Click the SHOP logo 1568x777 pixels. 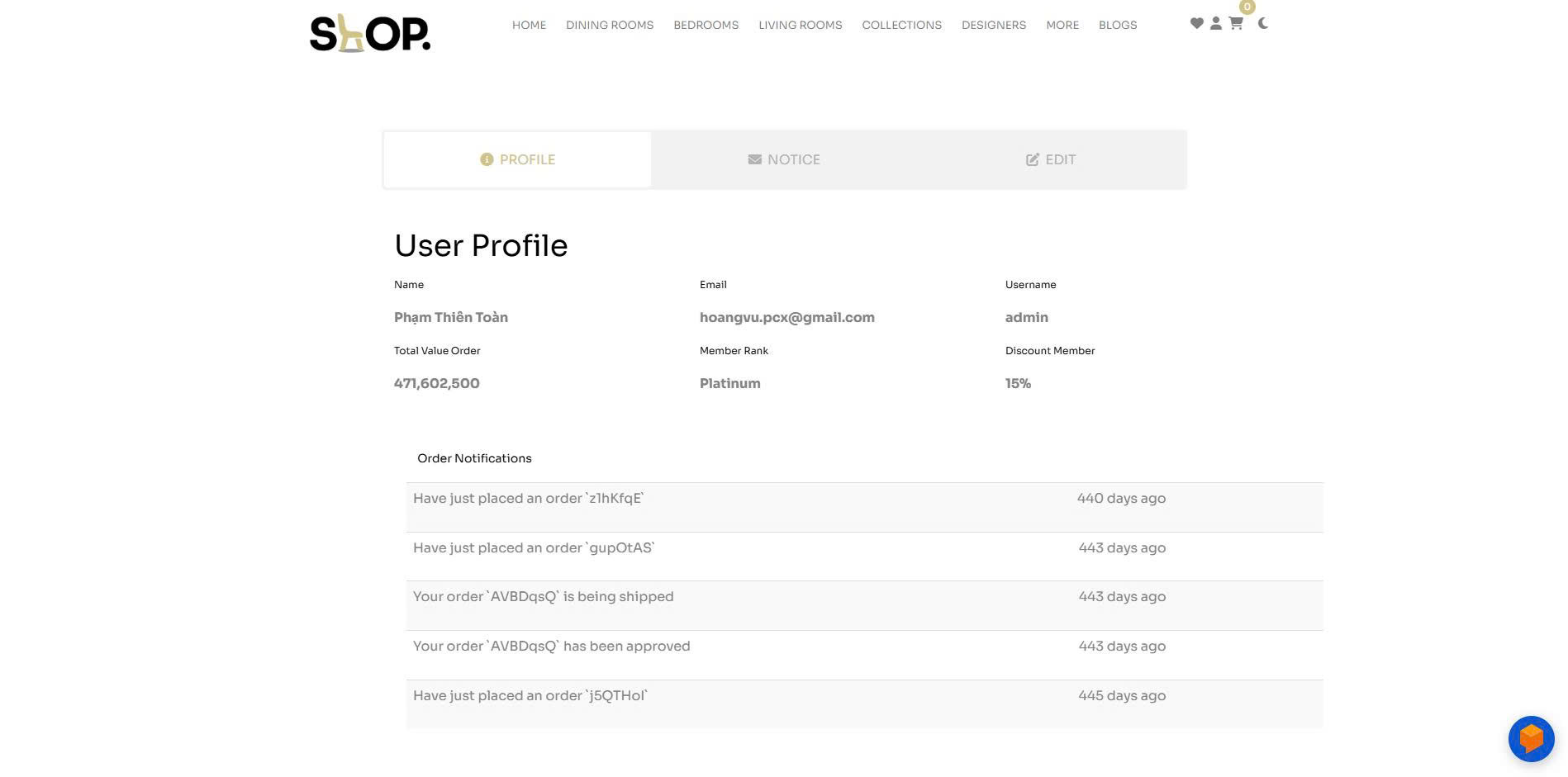(x=370, y=34)
